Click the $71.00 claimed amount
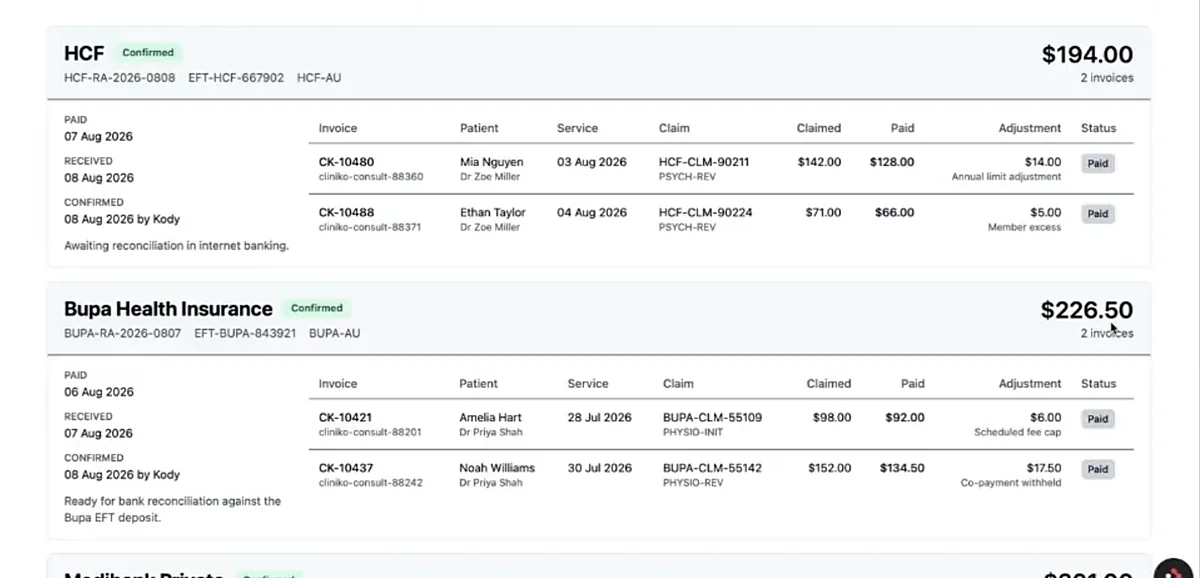 point(823,212)
